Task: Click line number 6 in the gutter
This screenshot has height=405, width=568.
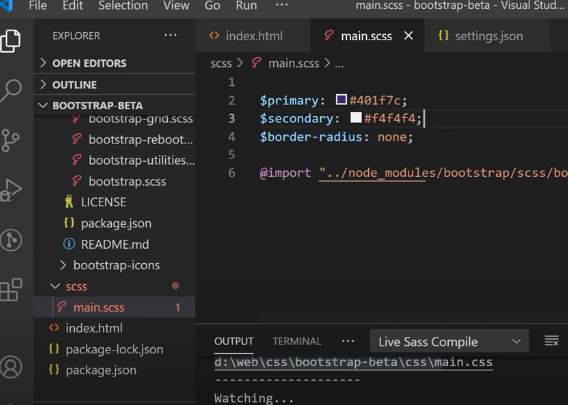Action: tap(231, 173)
